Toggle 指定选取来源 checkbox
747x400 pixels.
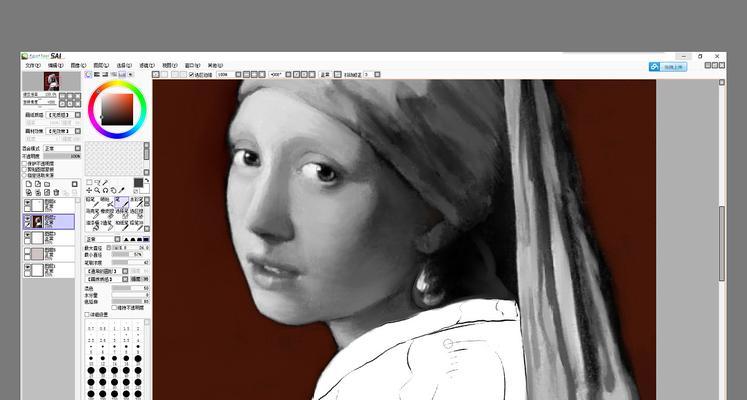pos(25,175)
